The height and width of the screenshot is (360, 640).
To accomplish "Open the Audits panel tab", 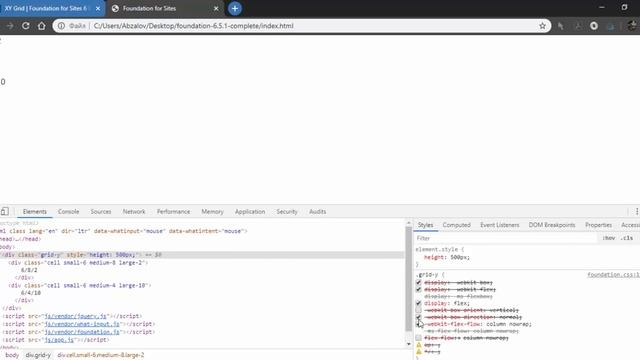I will pyautogui.click(x=318, y=211).
